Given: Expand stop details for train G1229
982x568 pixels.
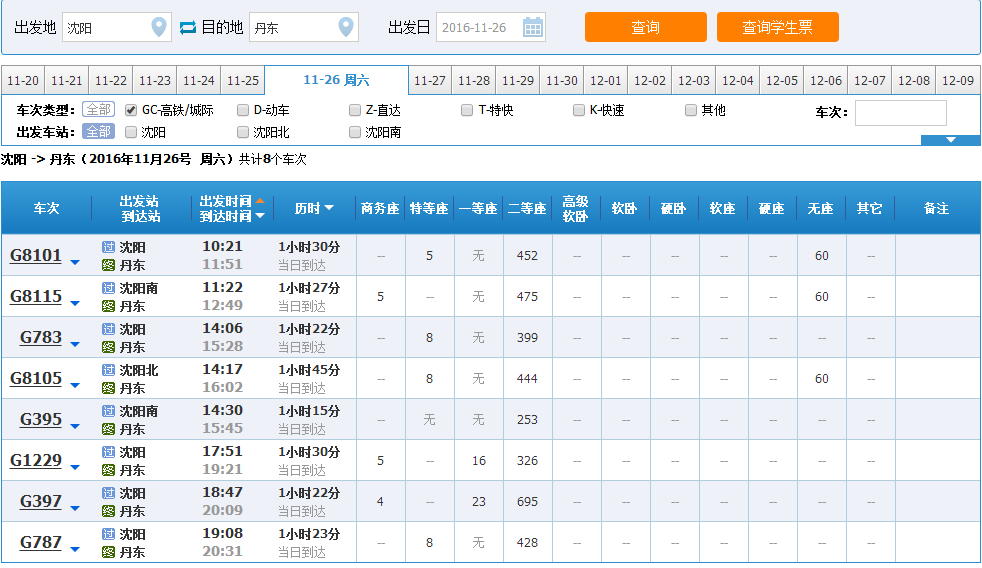Looking at the screenshot, I should pyautogui.click(x=75, y=467).
